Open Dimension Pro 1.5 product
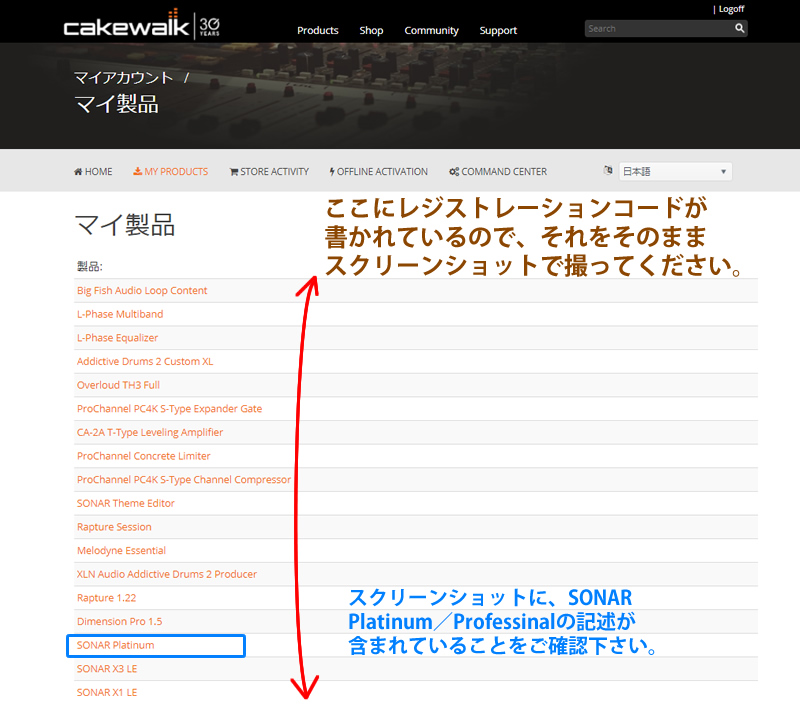Screen dimensions: 800x711 [120, 622]
